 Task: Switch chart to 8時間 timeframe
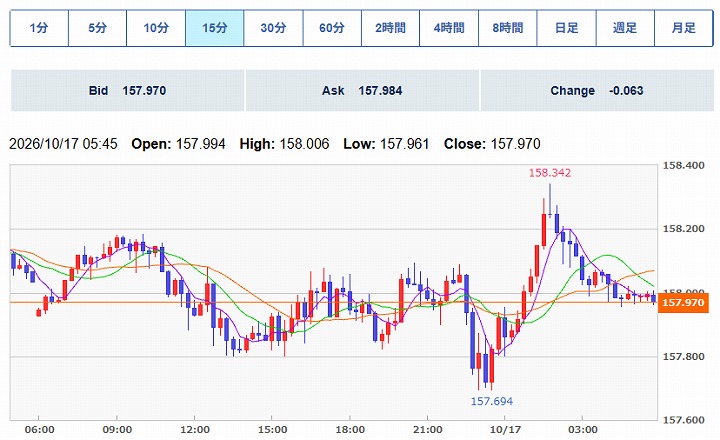click(508, 28)
